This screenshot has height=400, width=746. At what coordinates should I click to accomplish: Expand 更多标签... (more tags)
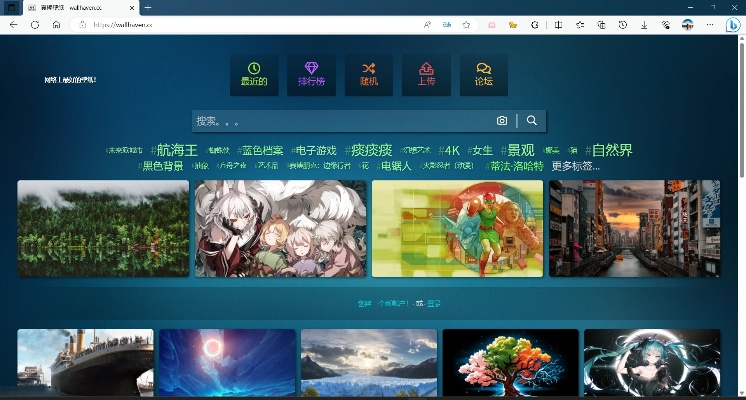point(575,166)
